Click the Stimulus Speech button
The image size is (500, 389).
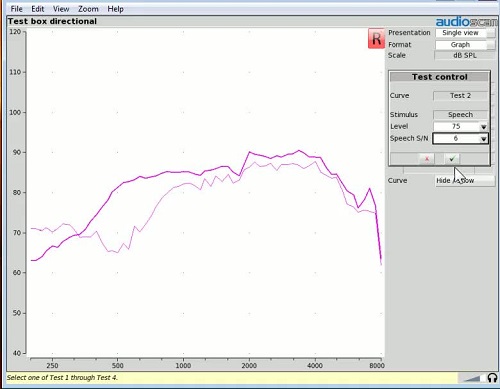click(x=460, y=115)
